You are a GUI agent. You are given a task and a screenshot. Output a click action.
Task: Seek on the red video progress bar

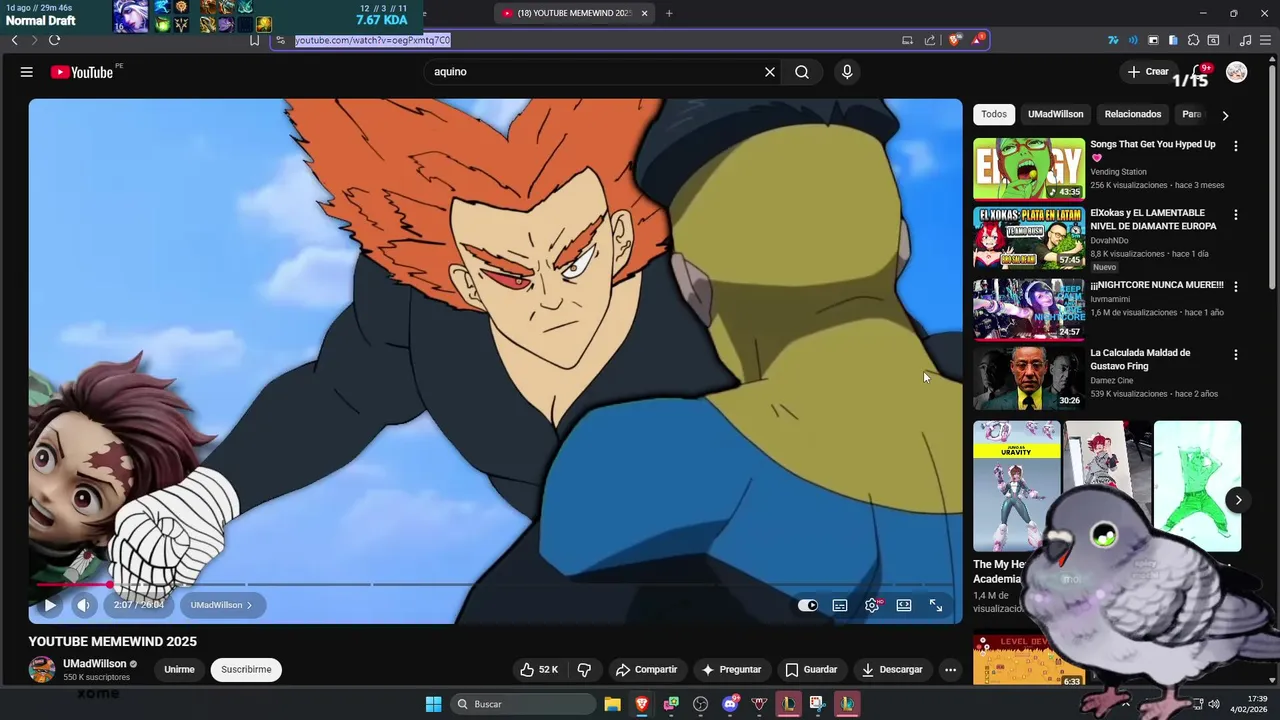coord(495,584)
